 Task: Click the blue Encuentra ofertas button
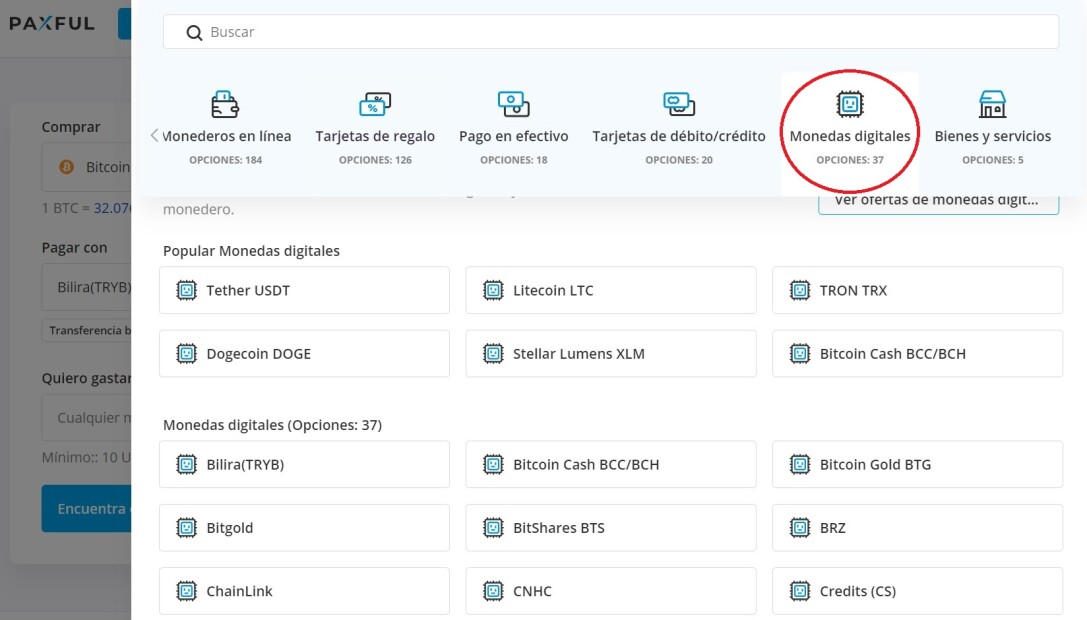tap(86, 508)
